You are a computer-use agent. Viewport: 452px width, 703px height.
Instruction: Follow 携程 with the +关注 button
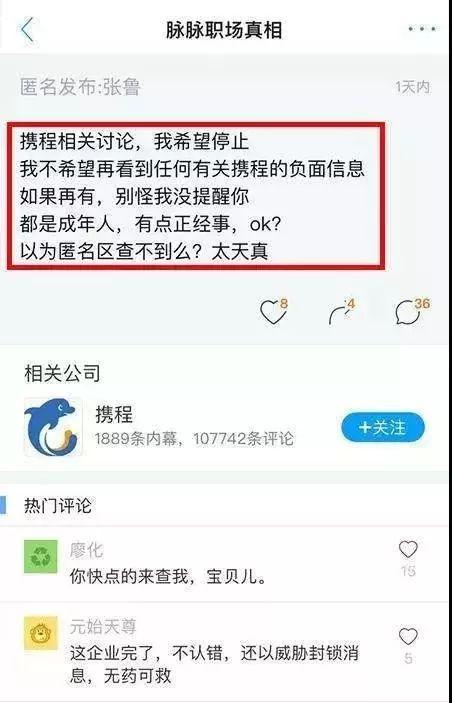point(382,428)
